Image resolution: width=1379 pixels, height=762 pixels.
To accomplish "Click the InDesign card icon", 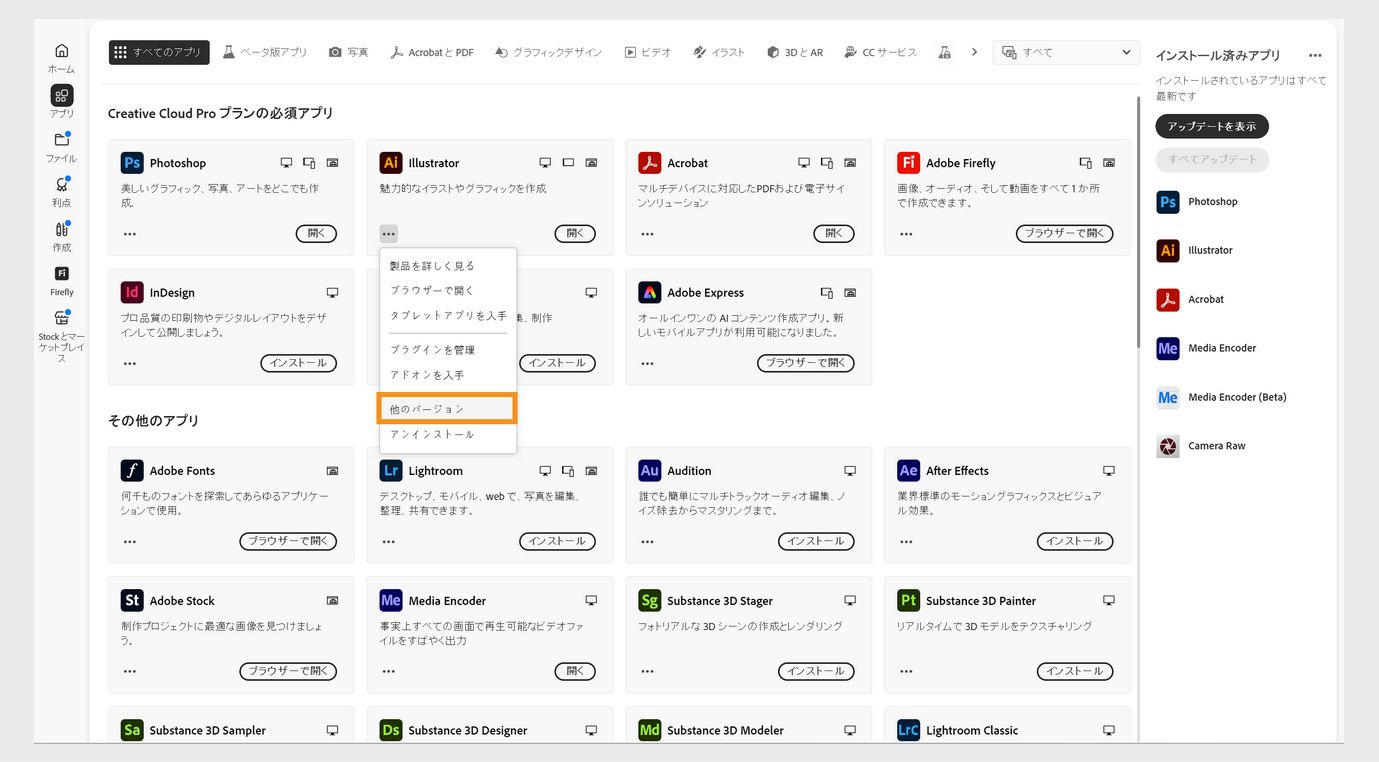I will pos(132,293).
